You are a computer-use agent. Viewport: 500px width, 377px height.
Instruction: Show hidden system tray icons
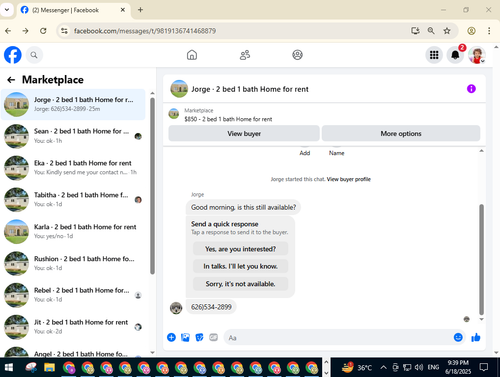click(x=383, y=367)
